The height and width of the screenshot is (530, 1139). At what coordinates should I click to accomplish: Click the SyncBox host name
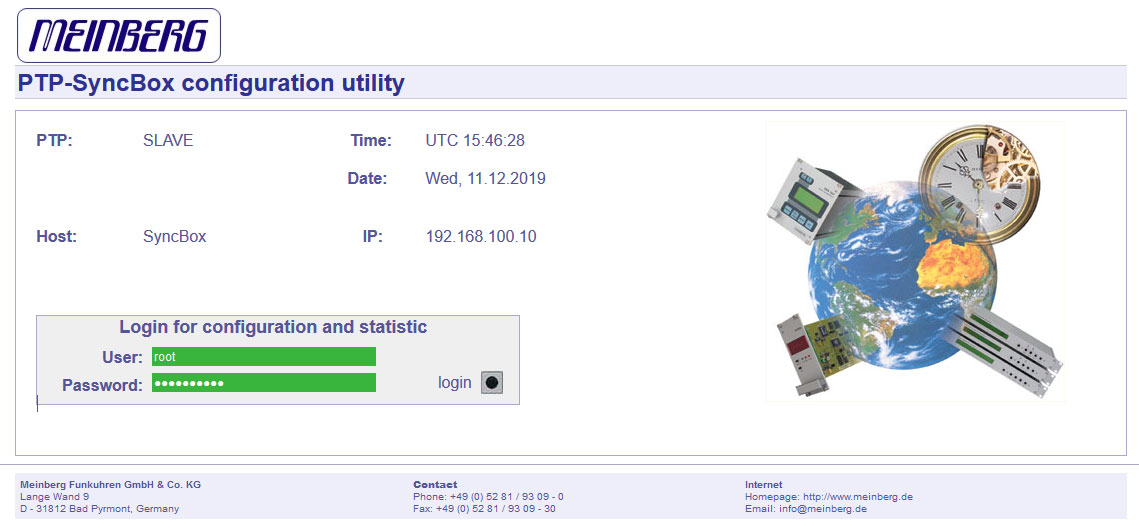click(x=175, y=237)
